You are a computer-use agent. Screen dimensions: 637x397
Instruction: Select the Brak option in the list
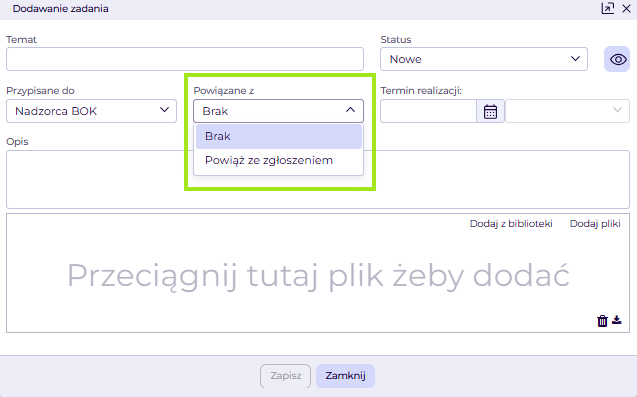pos(279,136)
